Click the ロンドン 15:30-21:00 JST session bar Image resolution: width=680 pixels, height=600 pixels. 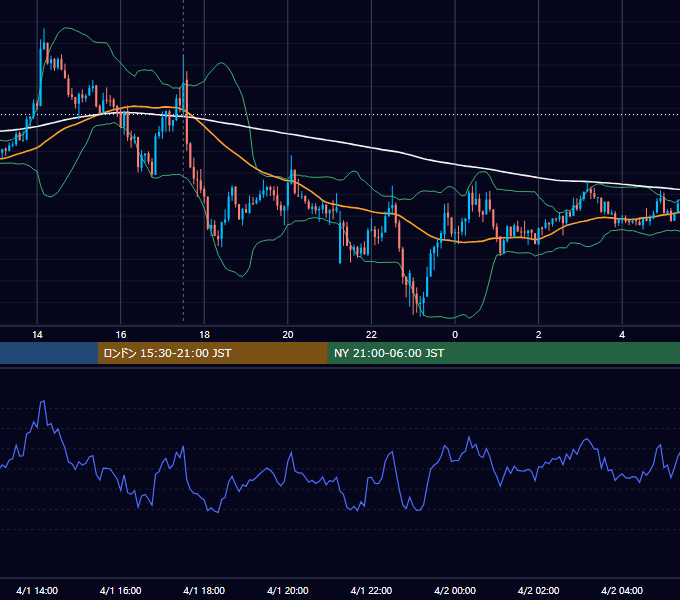click(x=212, y=353)
